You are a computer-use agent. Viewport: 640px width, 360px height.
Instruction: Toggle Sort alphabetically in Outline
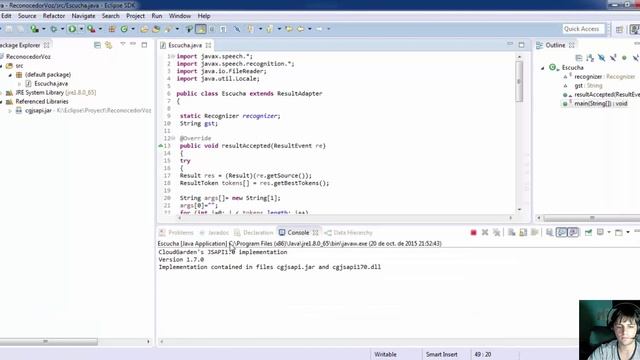(590, 58)
